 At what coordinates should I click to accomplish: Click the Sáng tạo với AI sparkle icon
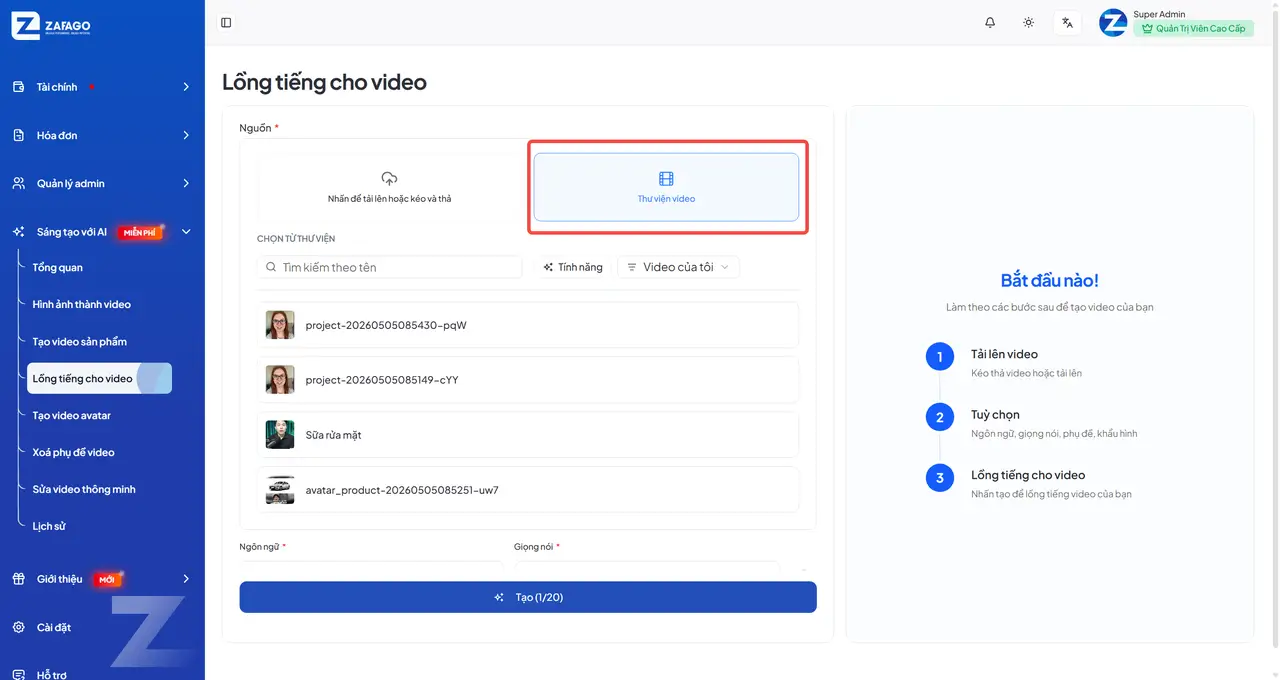[x=18, y=232]
